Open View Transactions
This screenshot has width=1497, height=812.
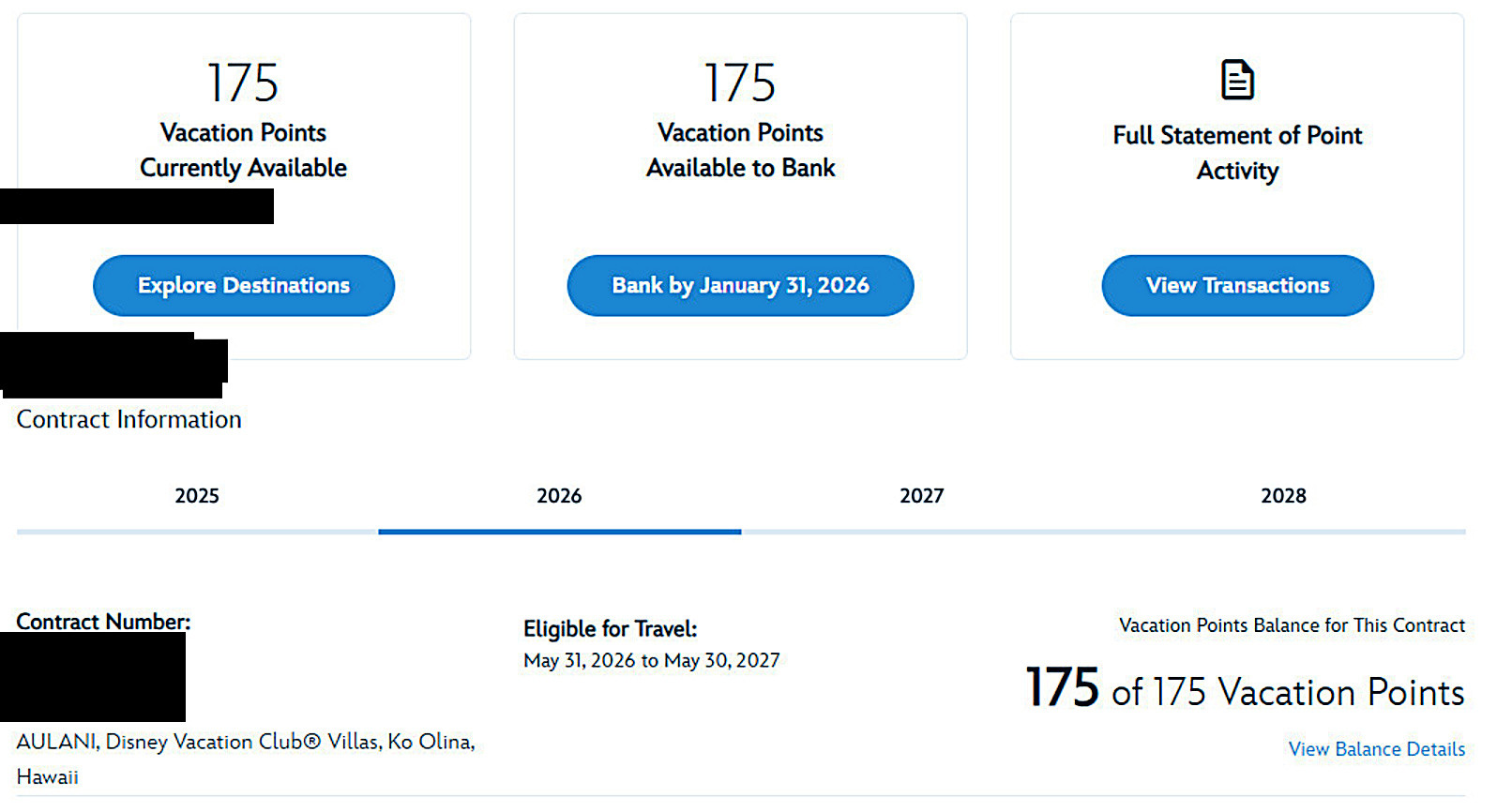[x=1237, y=285]
